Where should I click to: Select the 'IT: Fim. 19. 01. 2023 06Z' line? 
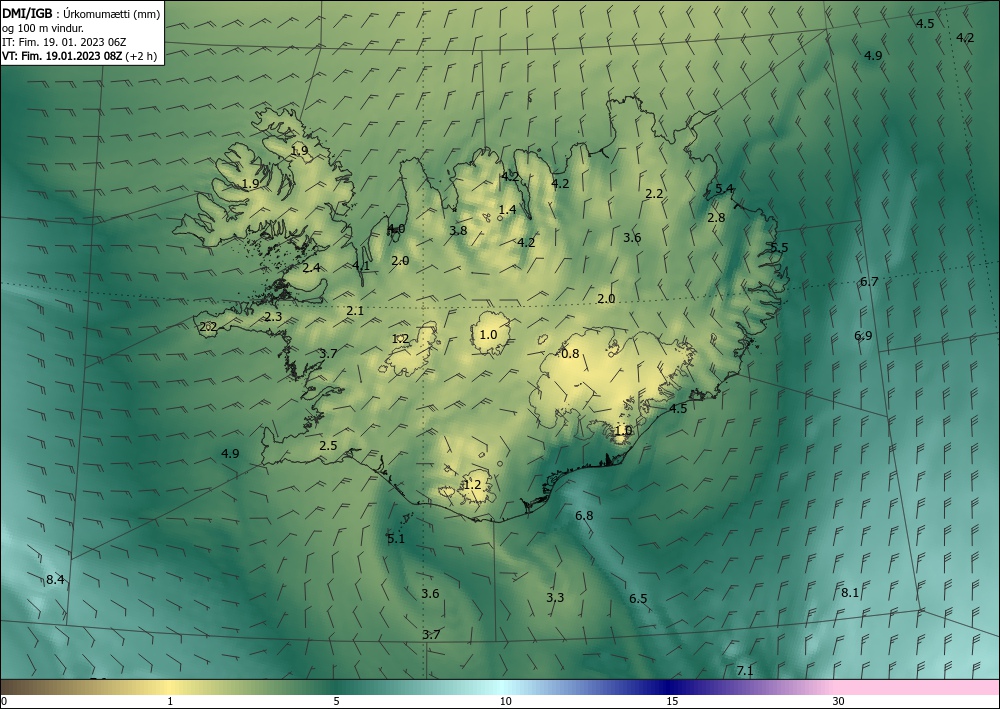tap(64, 42)
